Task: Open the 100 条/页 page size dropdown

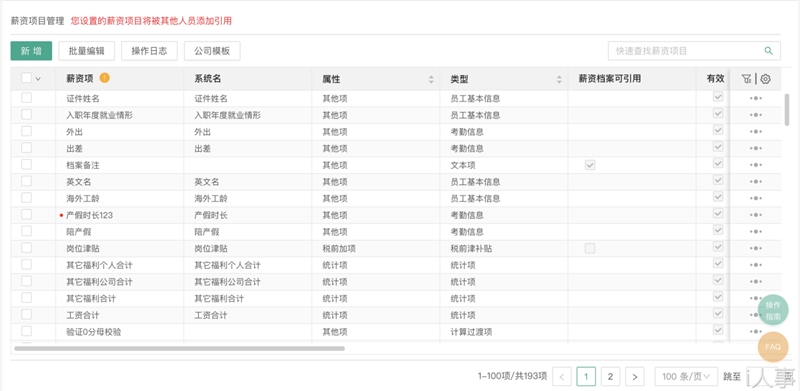Action: [x=686, y=377]
